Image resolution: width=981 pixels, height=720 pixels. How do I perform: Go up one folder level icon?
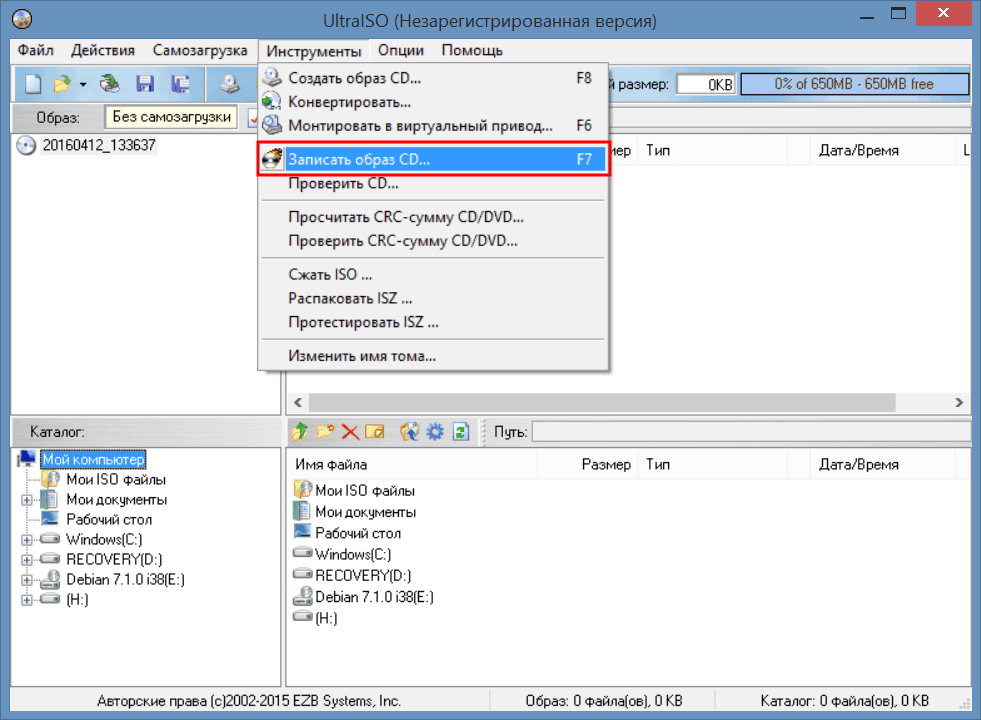tap(299, 432)
